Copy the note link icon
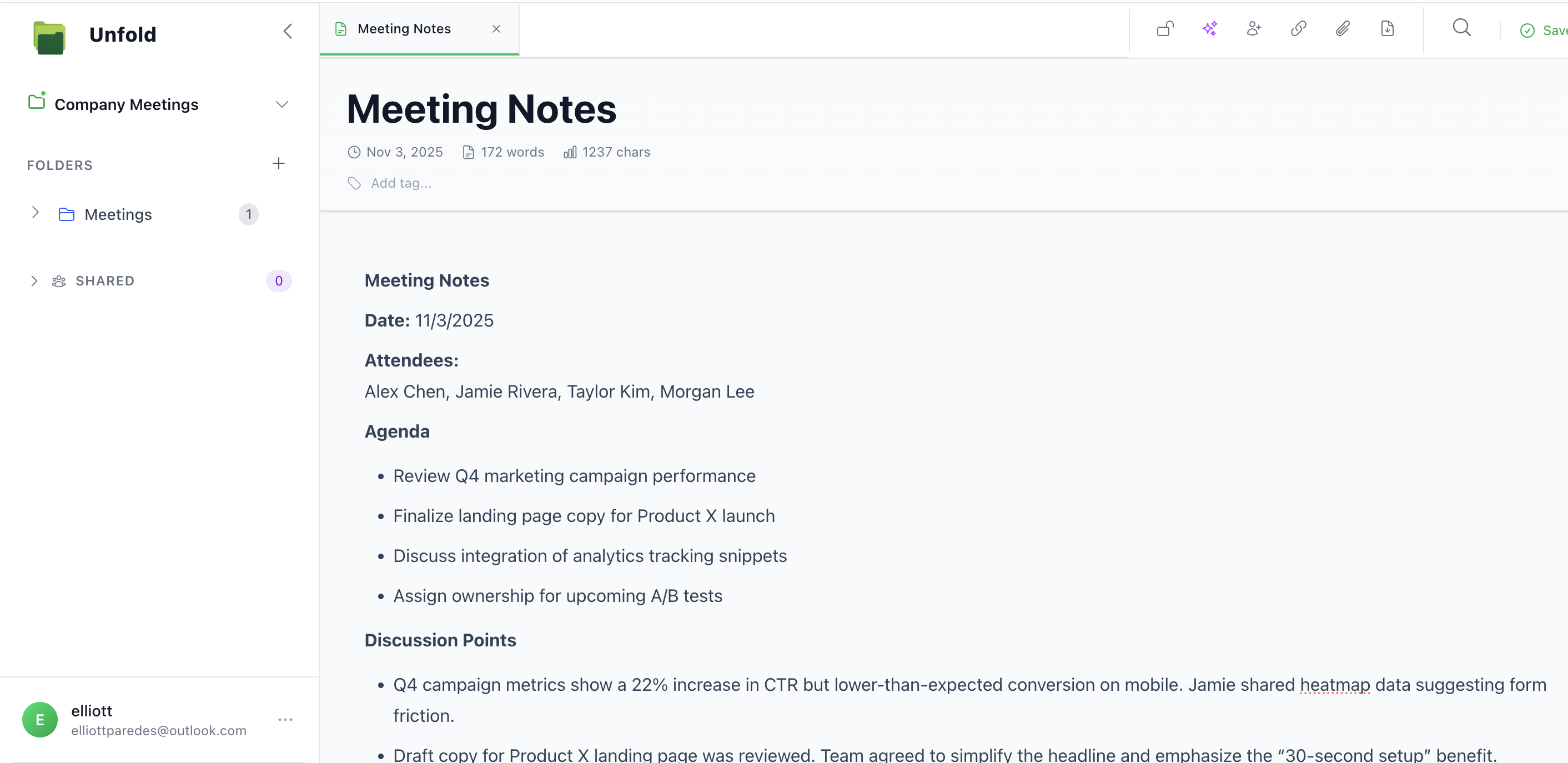 [1299, 29]
